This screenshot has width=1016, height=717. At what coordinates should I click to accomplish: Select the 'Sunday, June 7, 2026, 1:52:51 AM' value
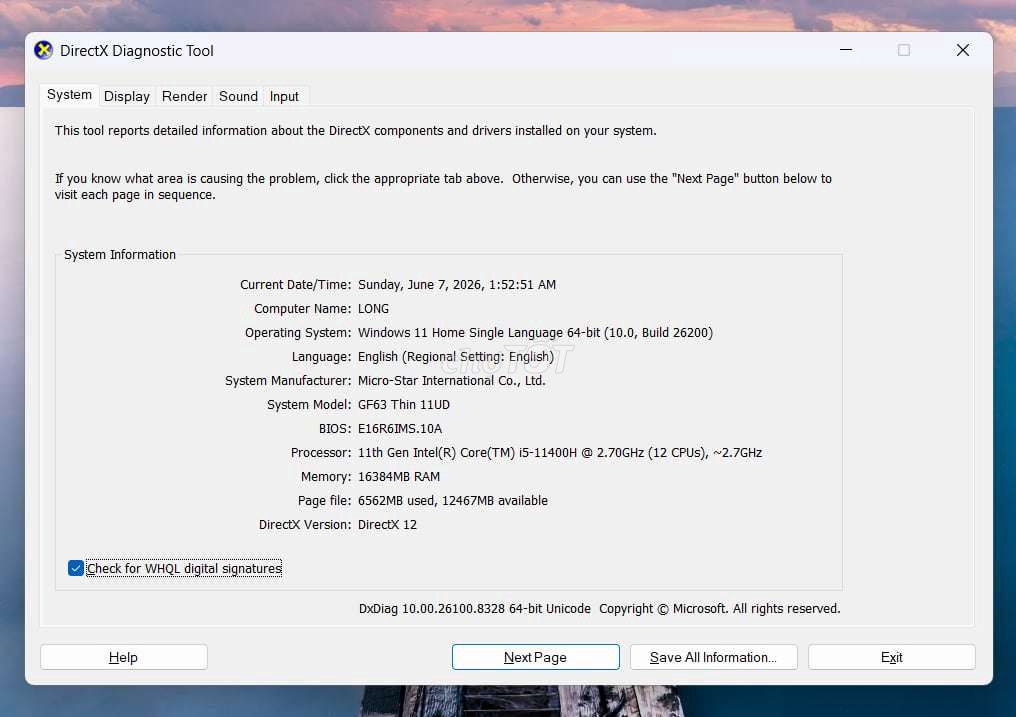(x=457, y=285)
